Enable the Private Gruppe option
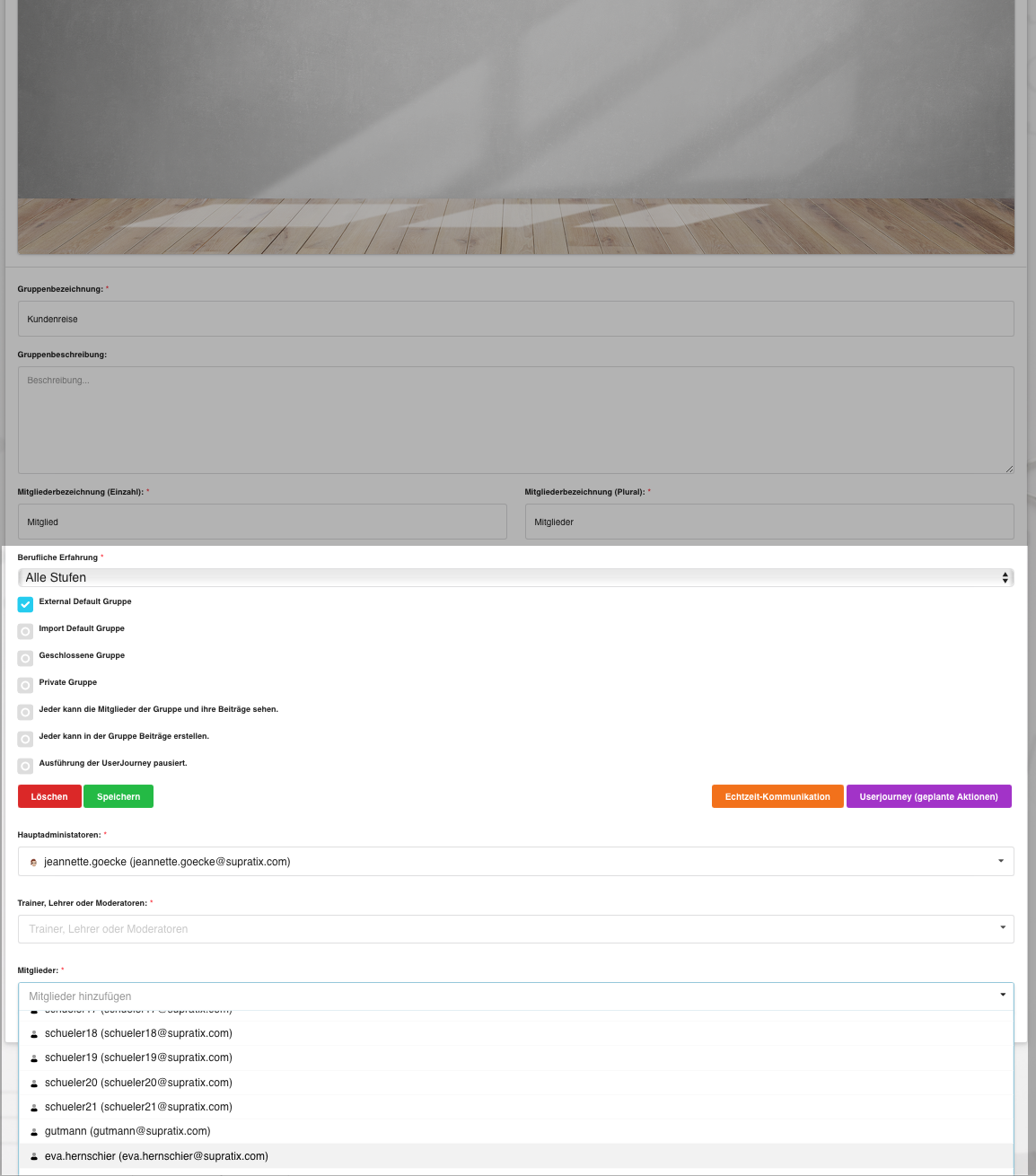Viewport: 1036px width, 1176px height. point(25,685)
